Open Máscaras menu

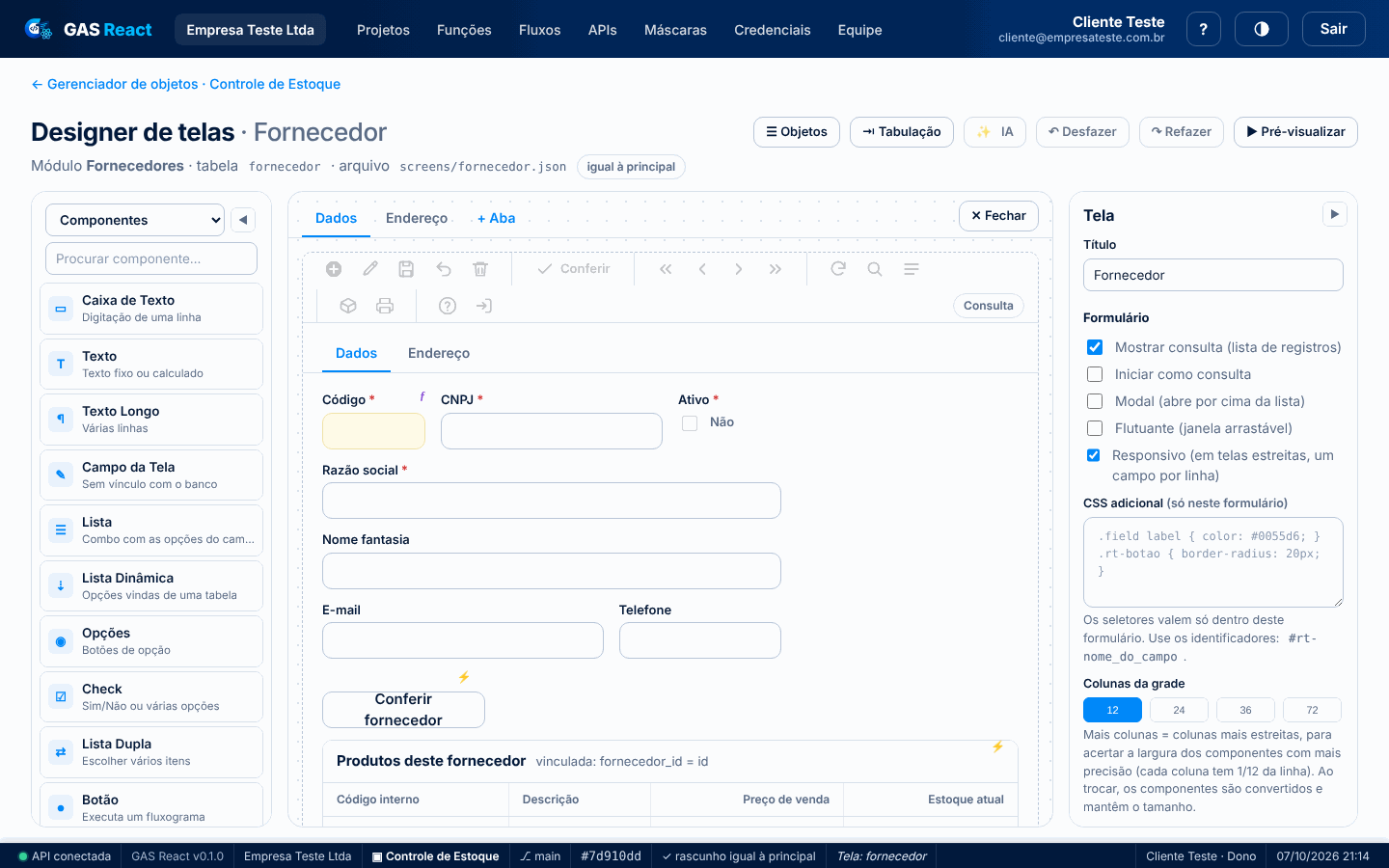point(675,30)
